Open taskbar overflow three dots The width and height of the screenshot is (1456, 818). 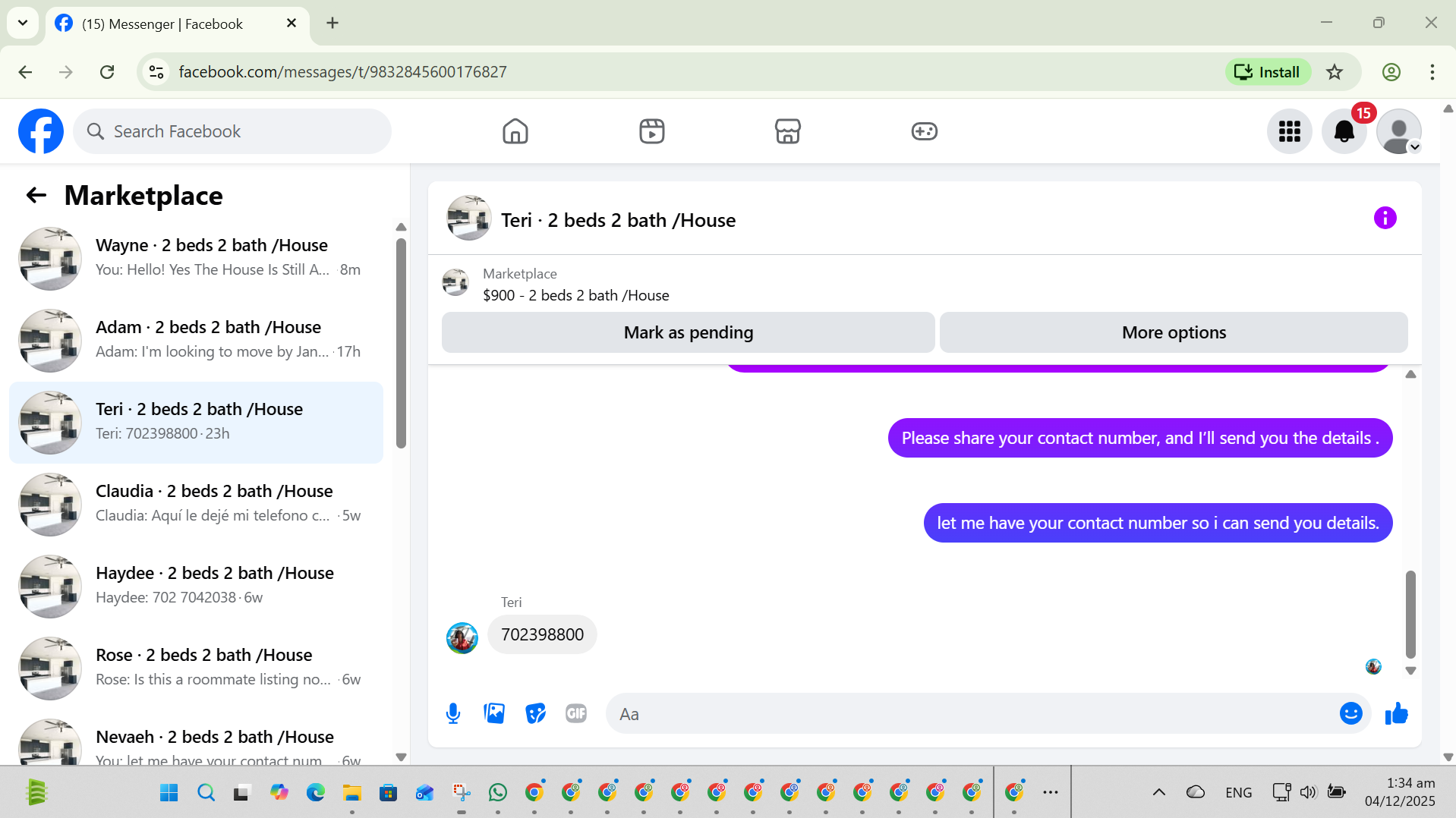click(1051, 792)
